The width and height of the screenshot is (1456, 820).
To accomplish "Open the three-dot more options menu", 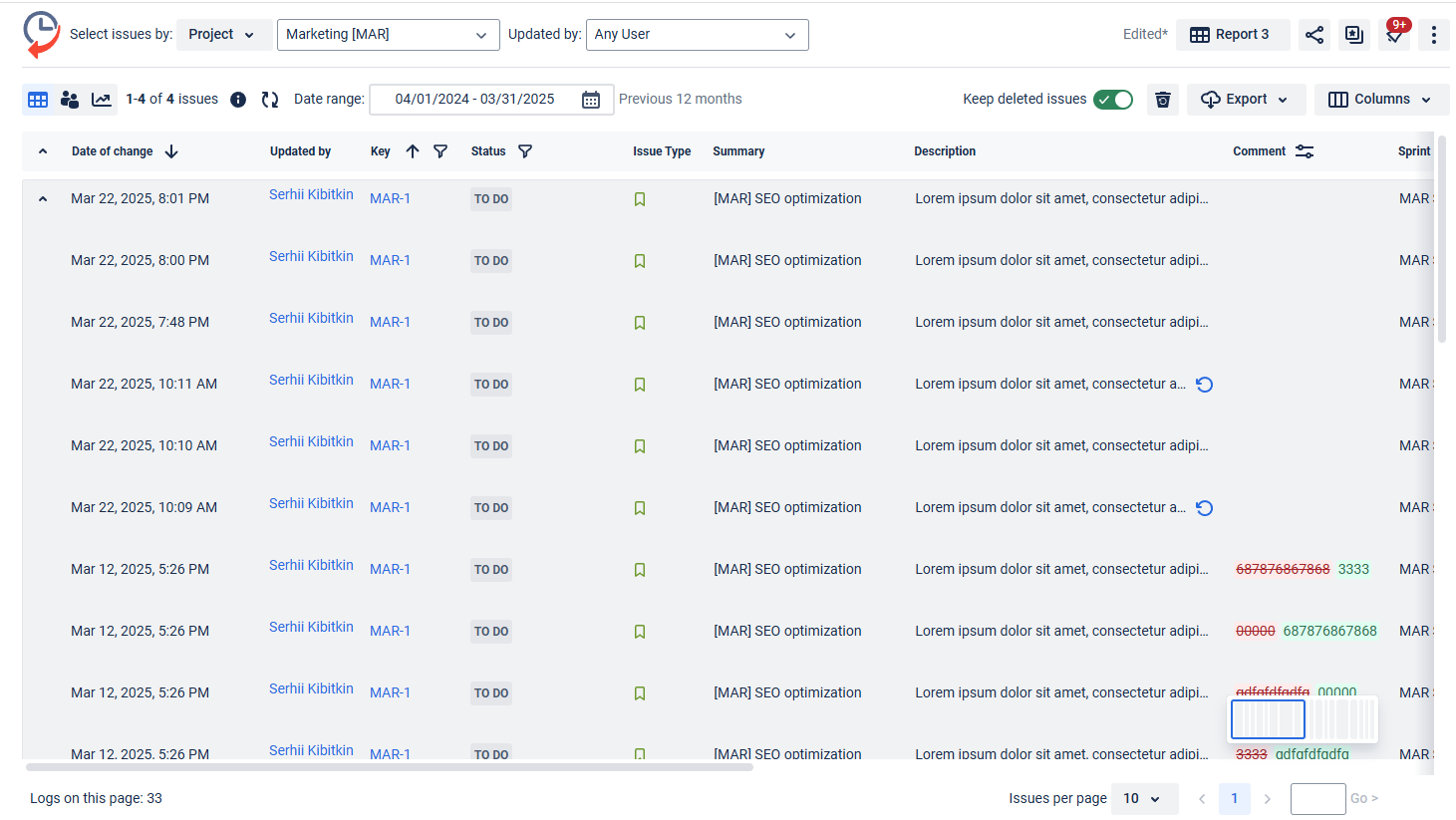I will (x=1433, y=35).
